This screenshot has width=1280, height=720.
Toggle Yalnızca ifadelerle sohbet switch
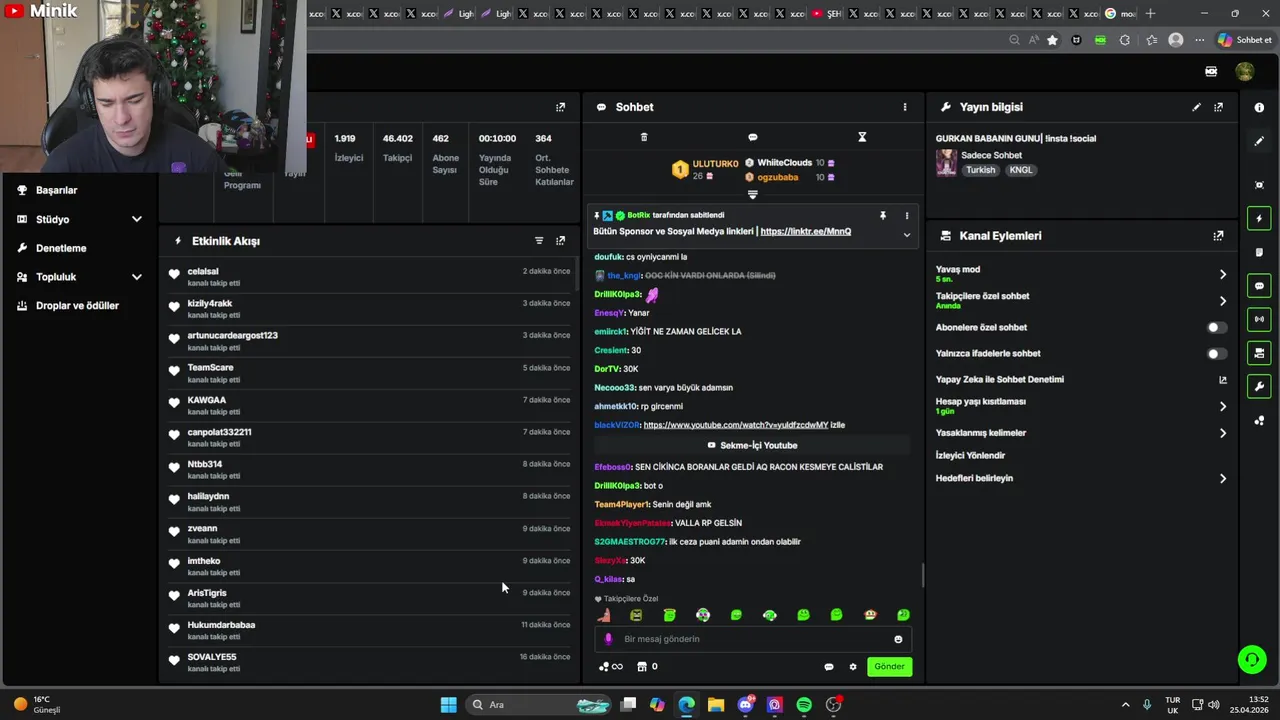point(1216,353)
